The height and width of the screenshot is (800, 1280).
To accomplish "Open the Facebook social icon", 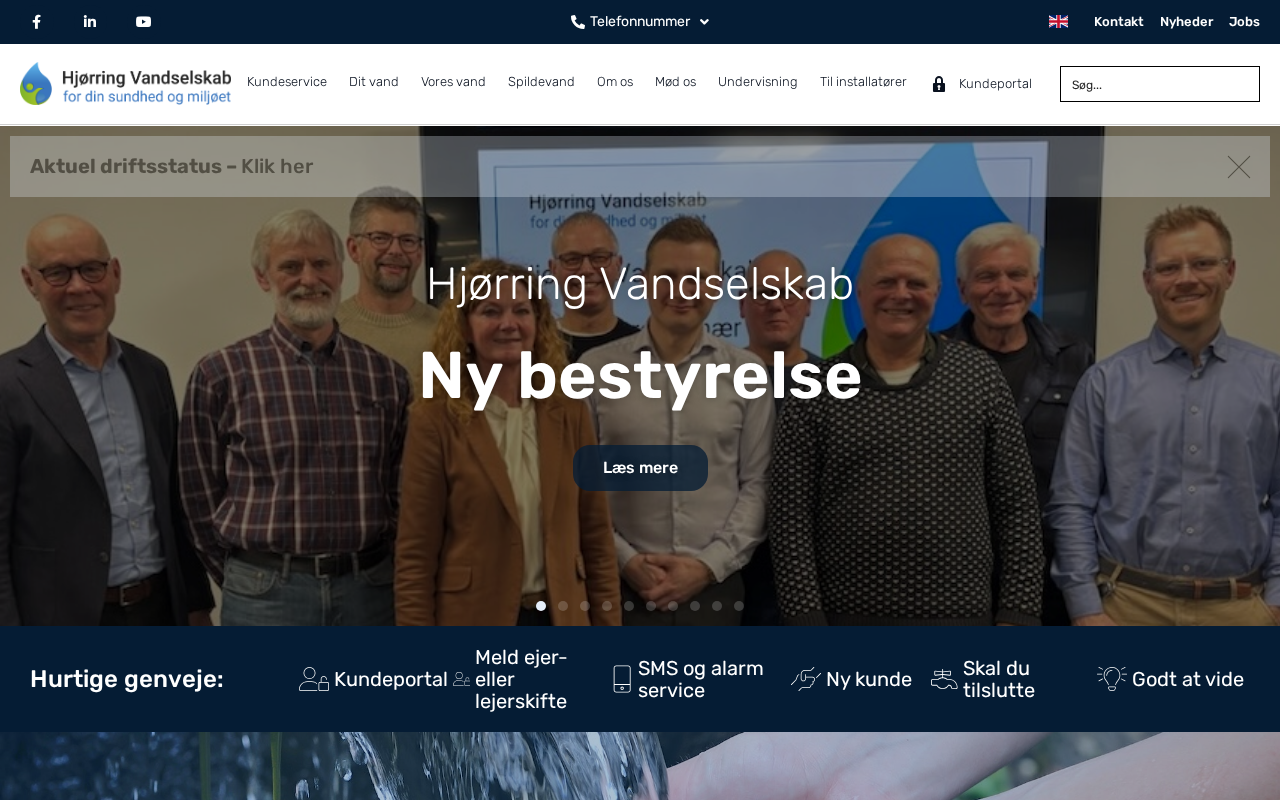I will [37, 22].
